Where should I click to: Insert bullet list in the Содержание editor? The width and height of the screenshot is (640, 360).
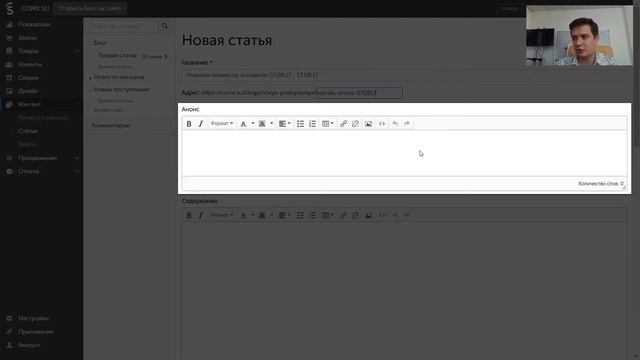300,215
